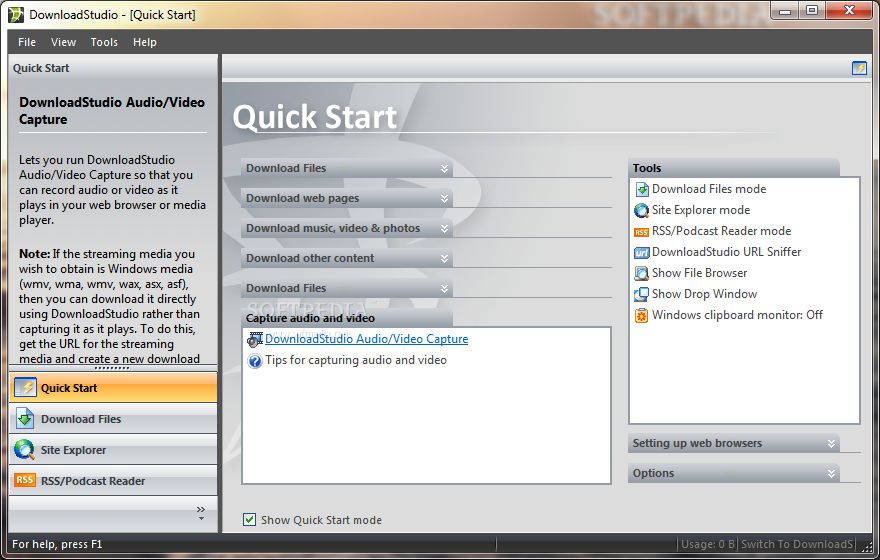Open the File menu
This screenshot has width=880, height=560.
(x=27, y=42)
